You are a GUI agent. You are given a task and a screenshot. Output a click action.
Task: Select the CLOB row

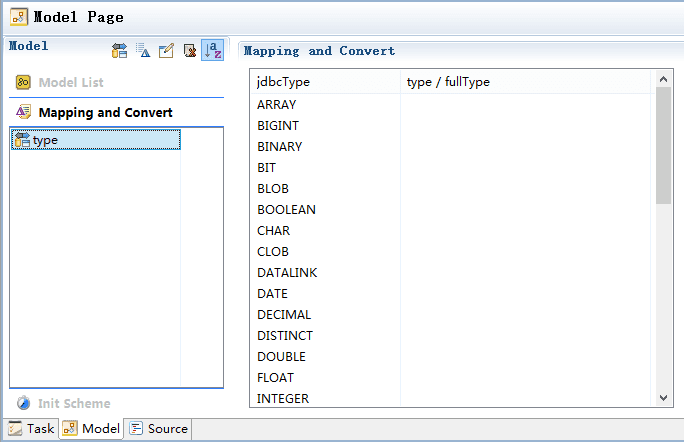451,252
